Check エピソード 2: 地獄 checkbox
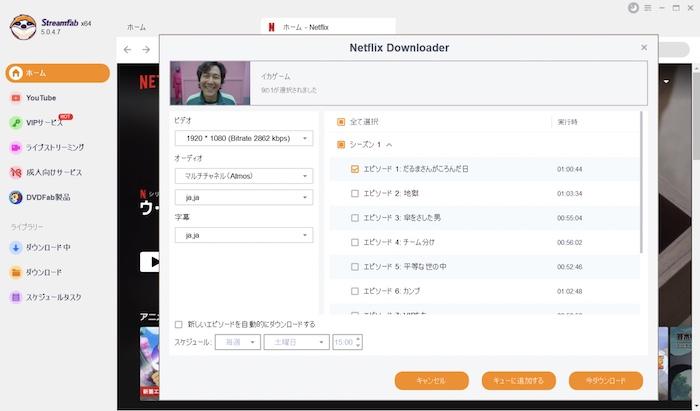 pos(355,194)
